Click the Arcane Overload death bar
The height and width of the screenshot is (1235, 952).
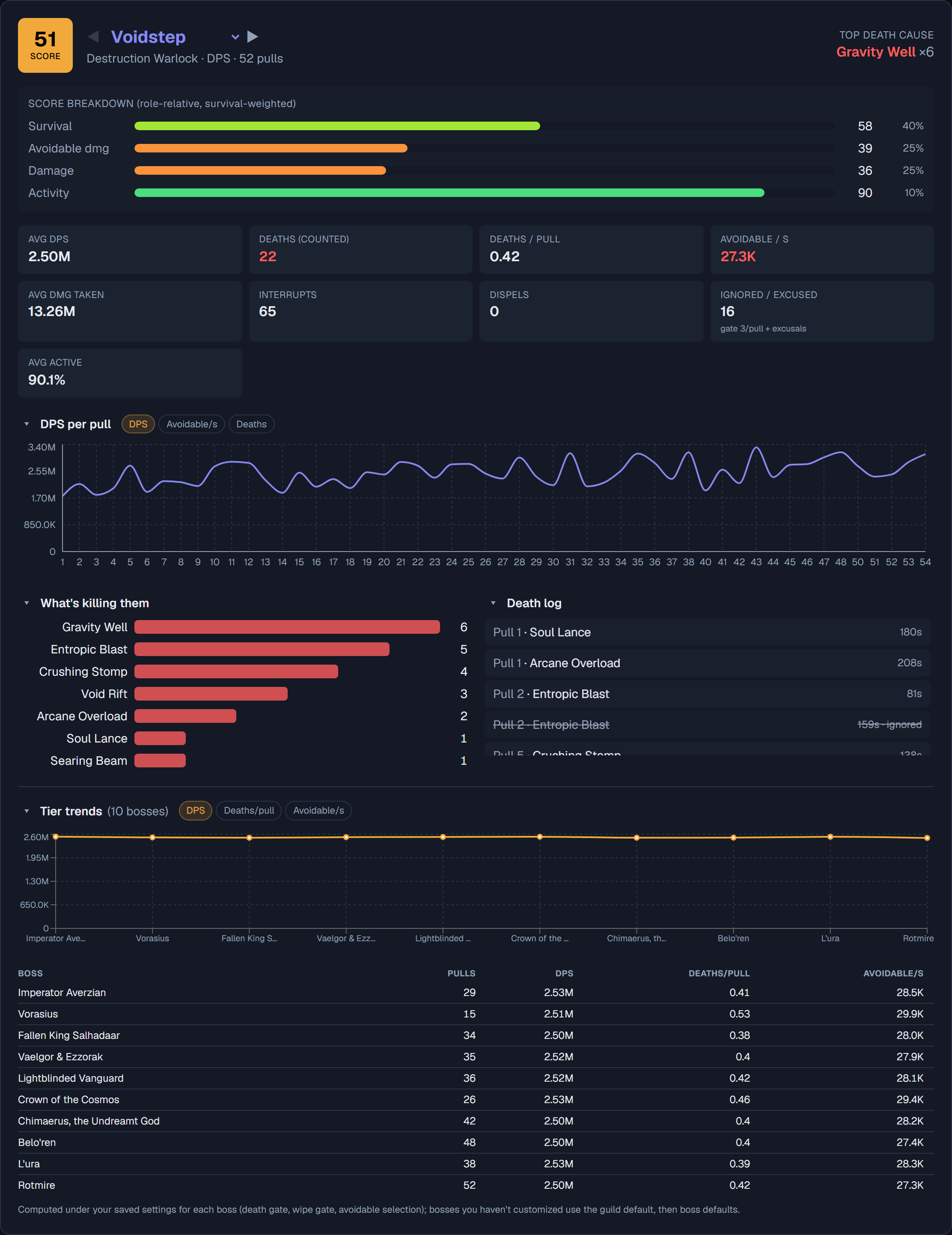click(185, 716)
